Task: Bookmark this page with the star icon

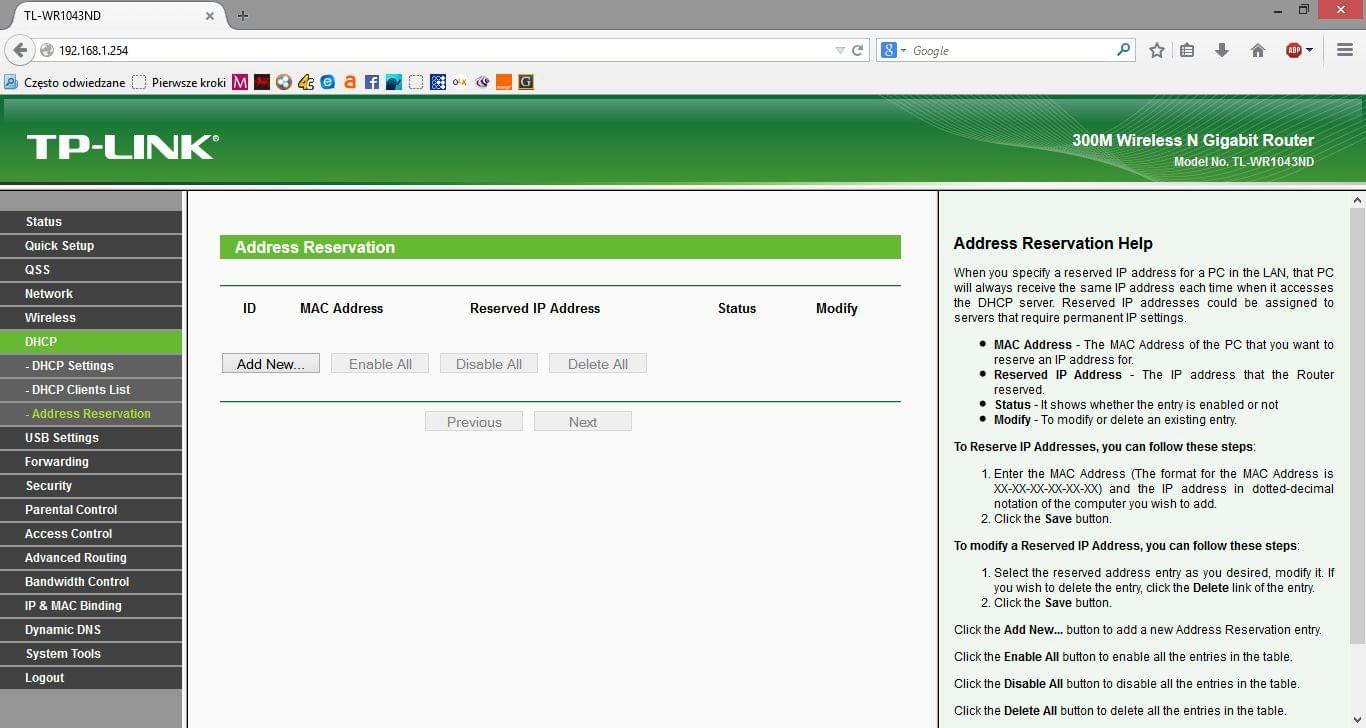Action: (x=1157, y=50)
